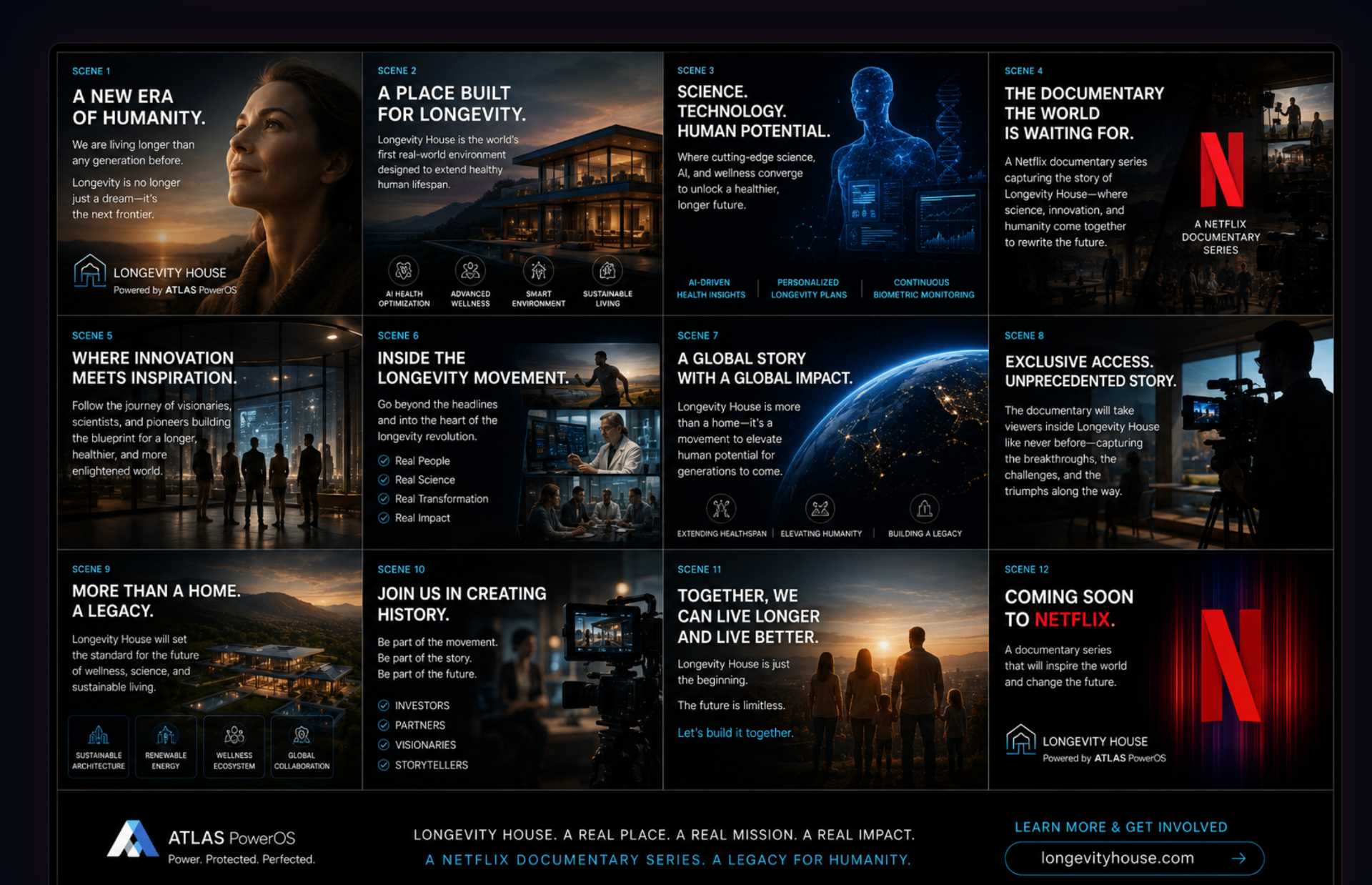Click the Building a Legacy icon
This screenshot has width=1372, height=885.
(924, 508)
